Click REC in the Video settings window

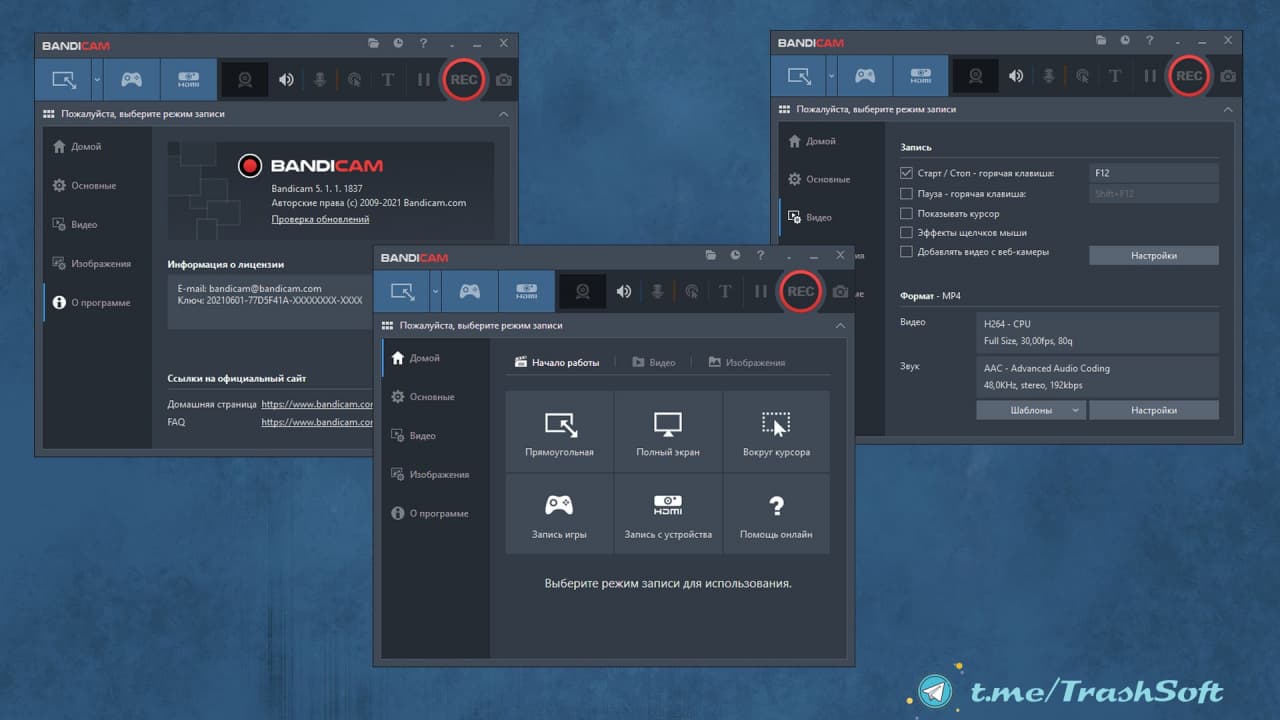[x=1189, y=76]
